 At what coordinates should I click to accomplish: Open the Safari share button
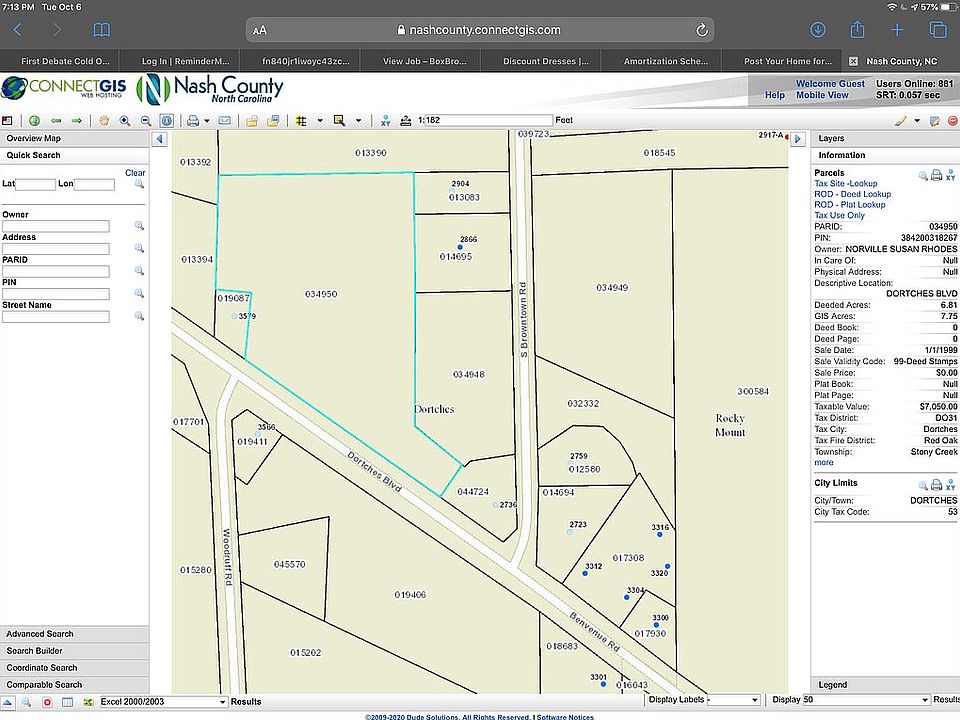click(x=857, y=29)
